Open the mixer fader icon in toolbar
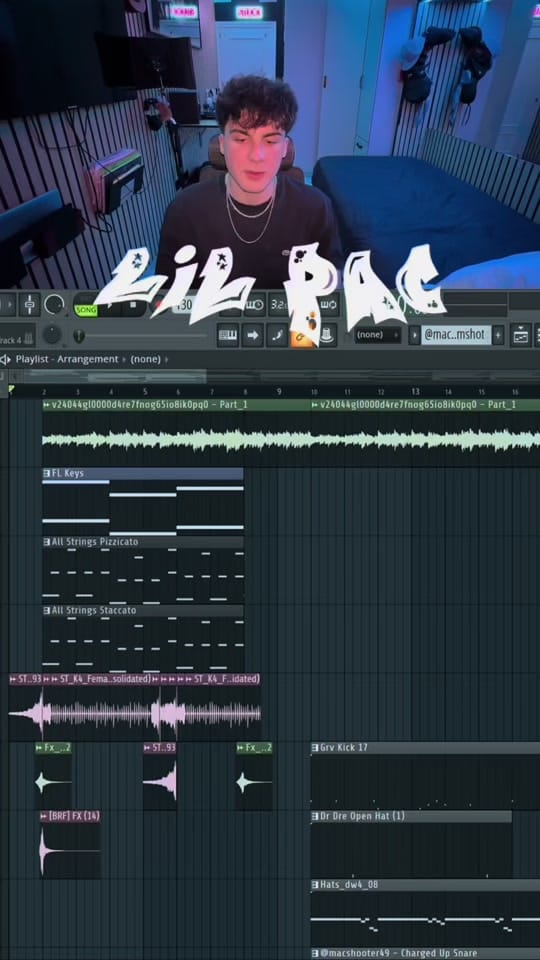The height and width of the screenshot is (960, 540). (x=29, y=304)
